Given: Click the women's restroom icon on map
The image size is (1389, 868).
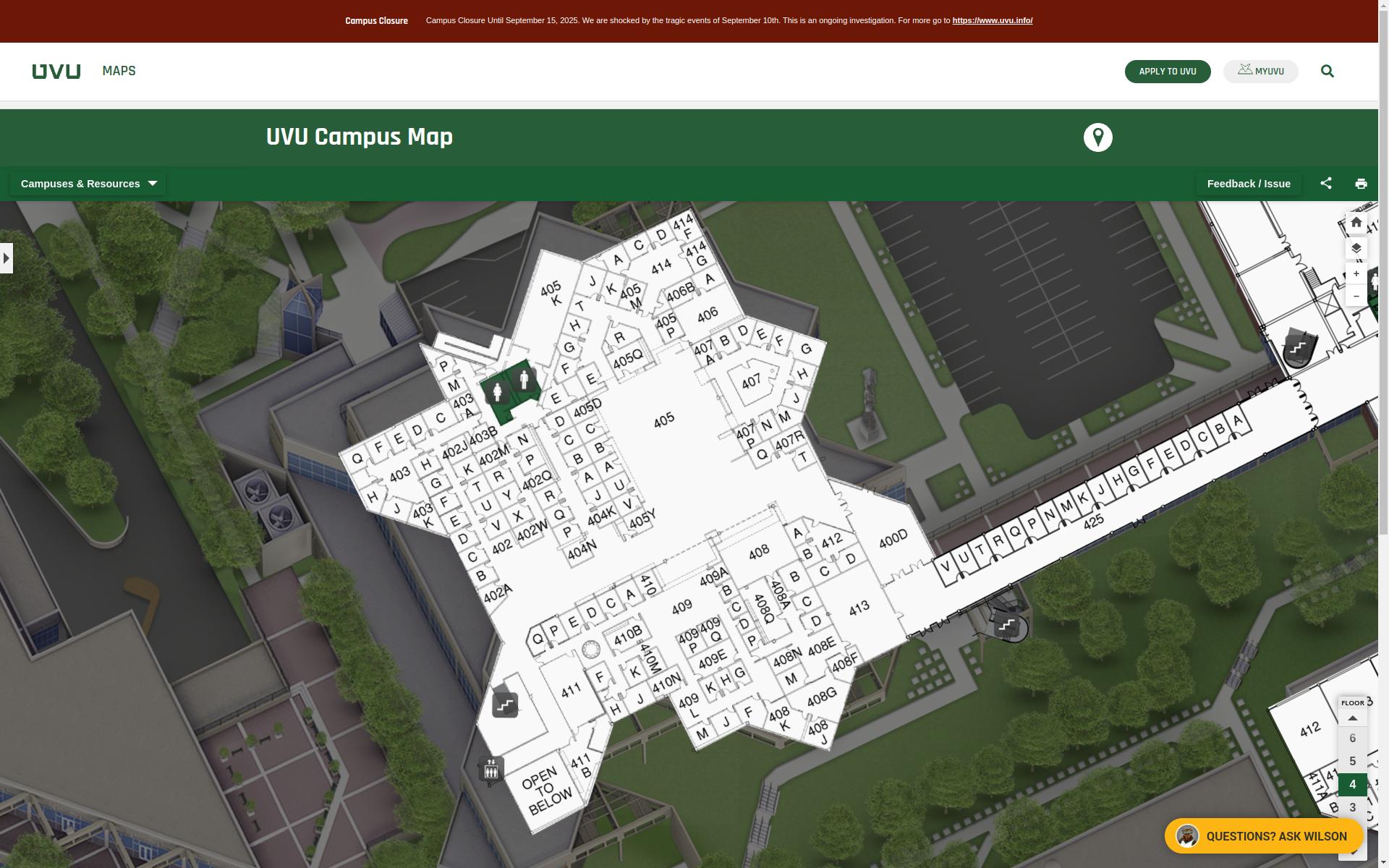Looking at the screenshot, I should [x=497, y=393].
